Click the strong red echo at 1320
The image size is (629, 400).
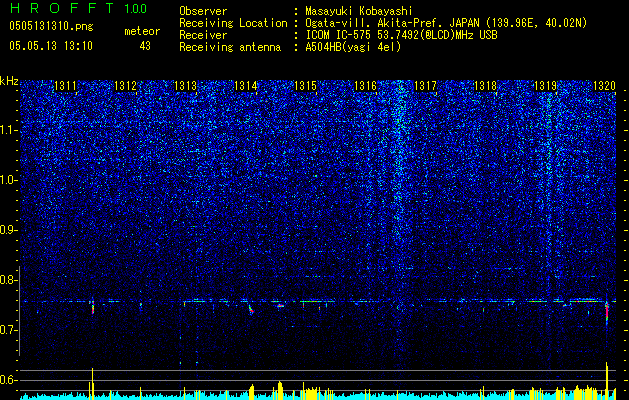pyautogui.click(x=607, y=312)
